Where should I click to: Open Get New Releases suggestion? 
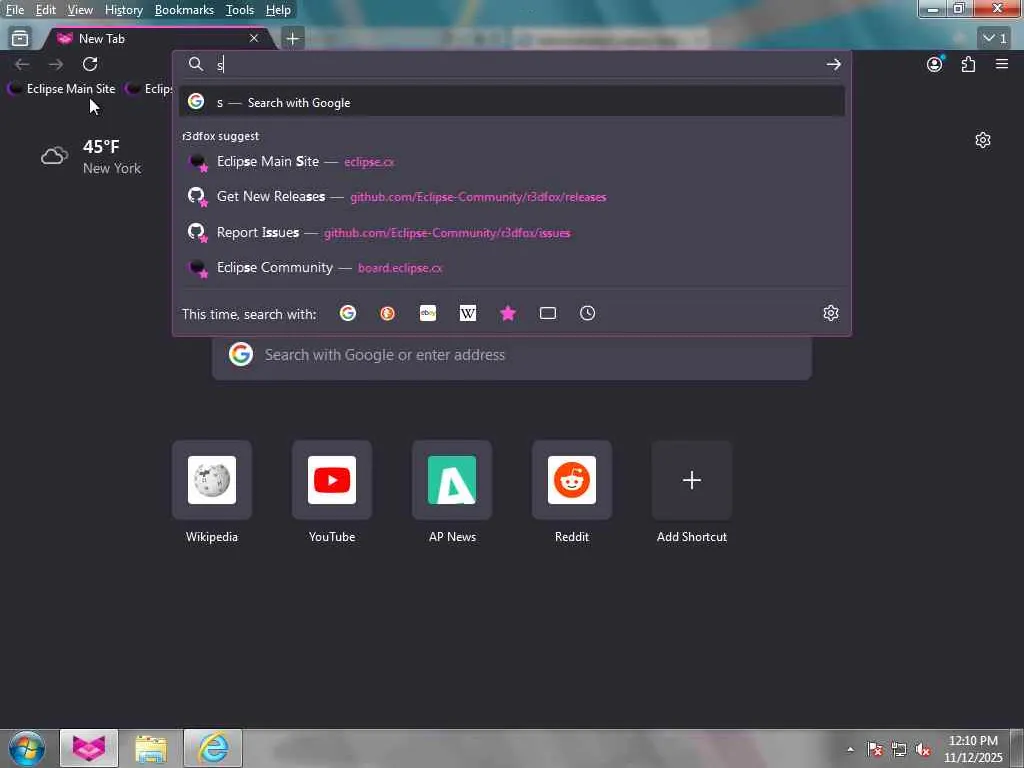(512, 197)
